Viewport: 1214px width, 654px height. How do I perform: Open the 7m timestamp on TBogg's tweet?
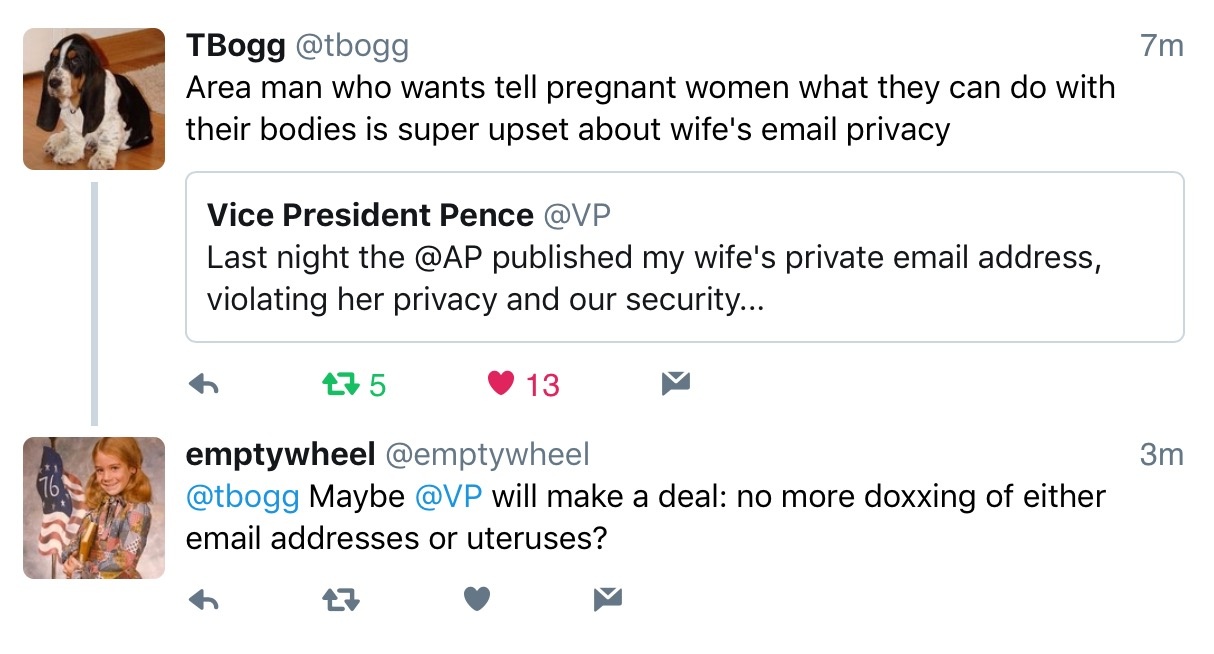click(x=1161, y=46)
